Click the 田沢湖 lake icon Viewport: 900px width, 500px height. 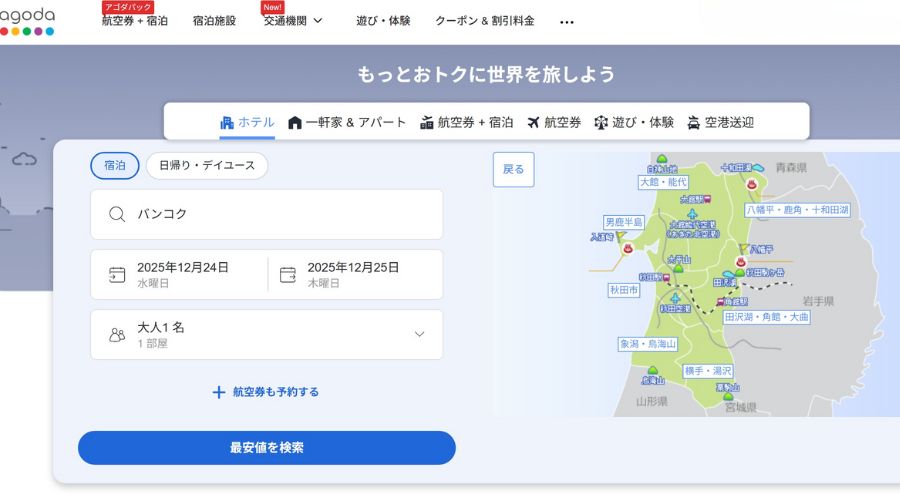(728, 274)
